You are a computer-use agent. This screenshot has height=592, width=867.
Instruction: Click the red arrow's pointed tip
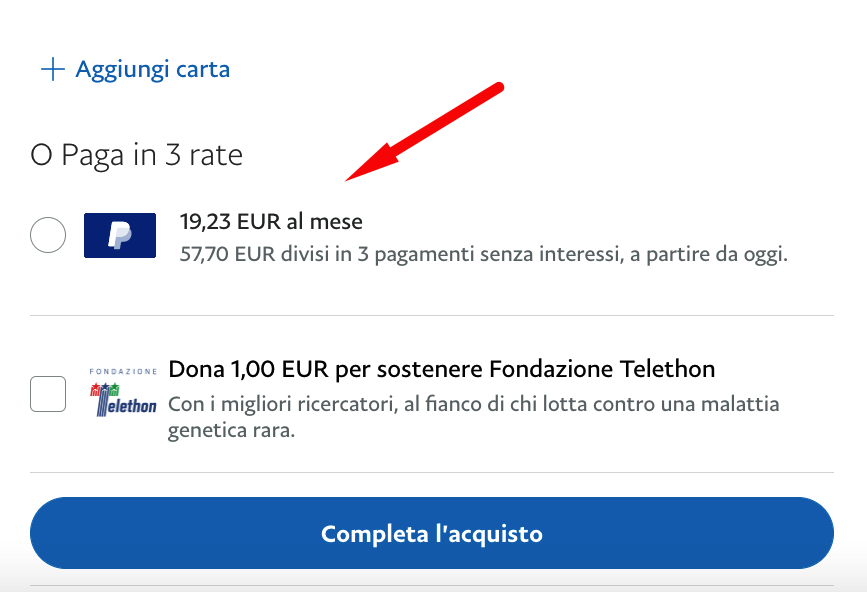coord(349,178)
